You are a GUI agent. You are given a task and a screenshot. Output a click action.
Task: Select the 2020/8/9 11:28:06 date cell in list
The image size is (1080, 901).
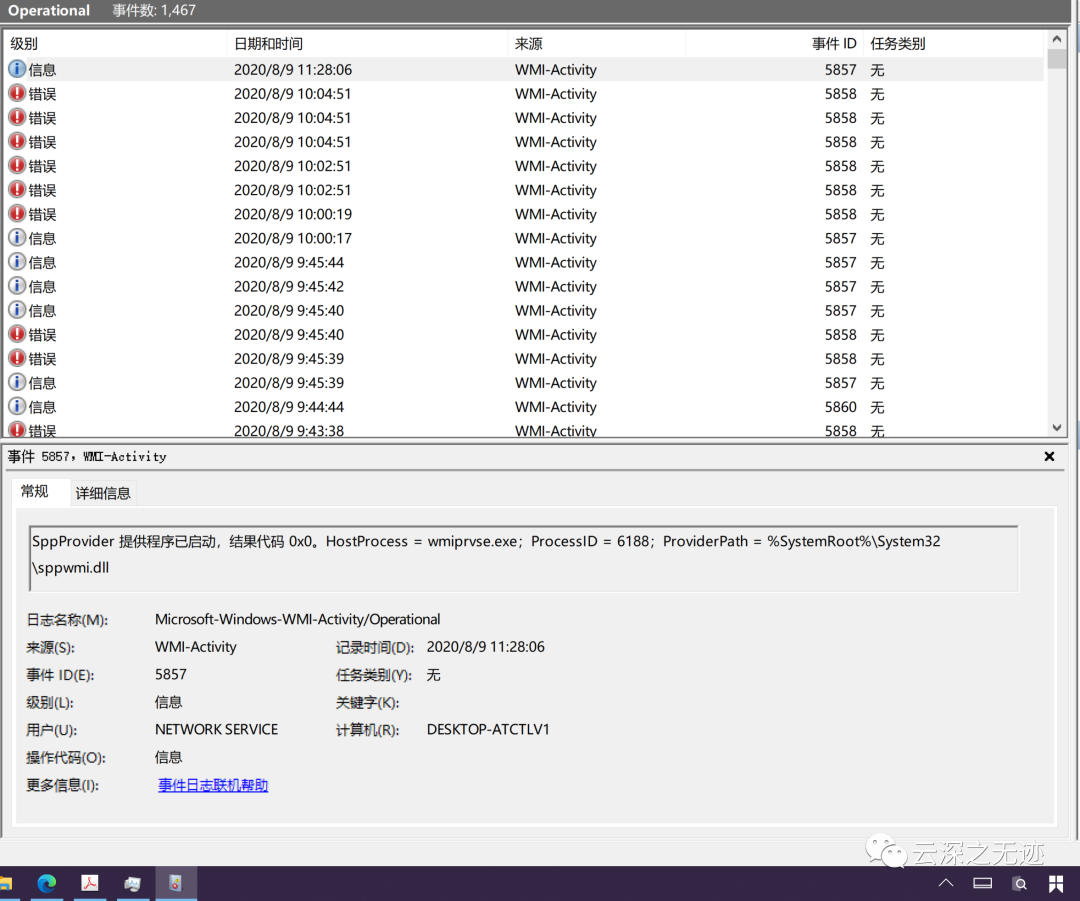pyautogui.click(x=293, y=70)
